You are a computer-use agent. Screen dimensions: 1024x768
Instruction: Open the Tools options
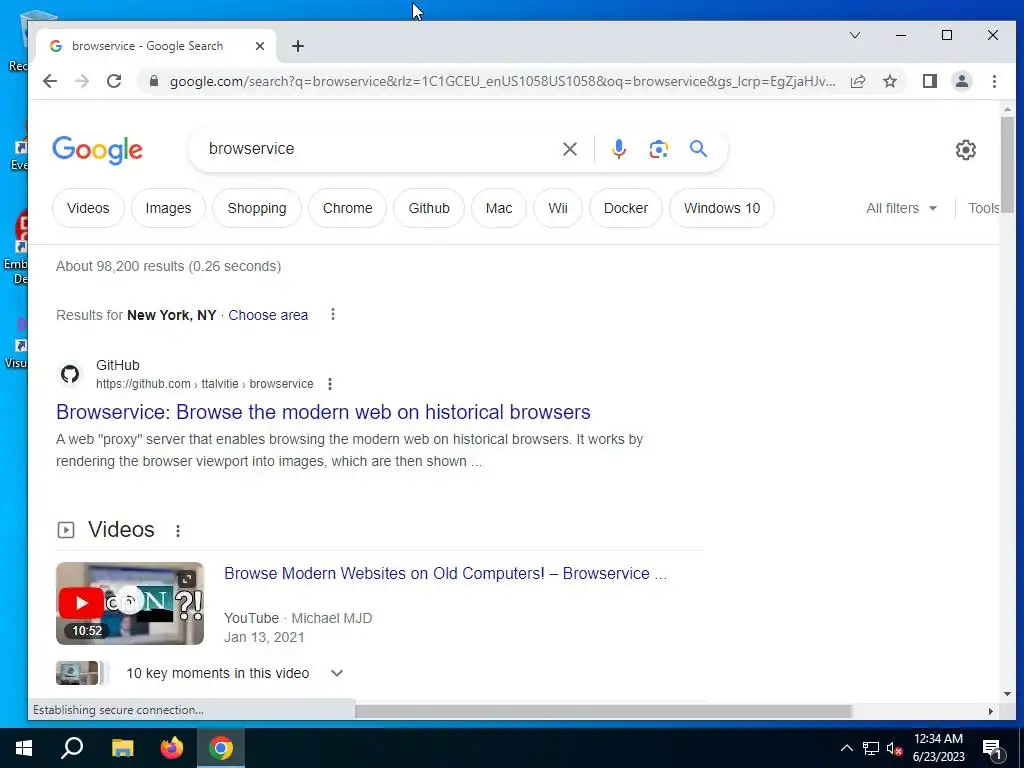[x=984, y=208]
